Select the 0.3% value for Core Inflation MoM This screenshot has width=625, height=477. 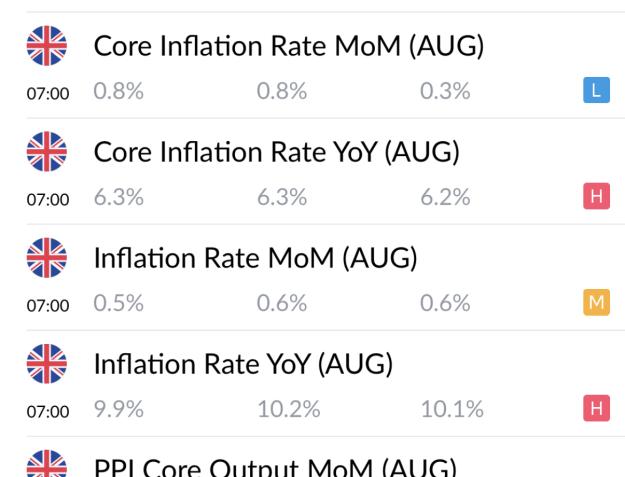tap(445, 91)
